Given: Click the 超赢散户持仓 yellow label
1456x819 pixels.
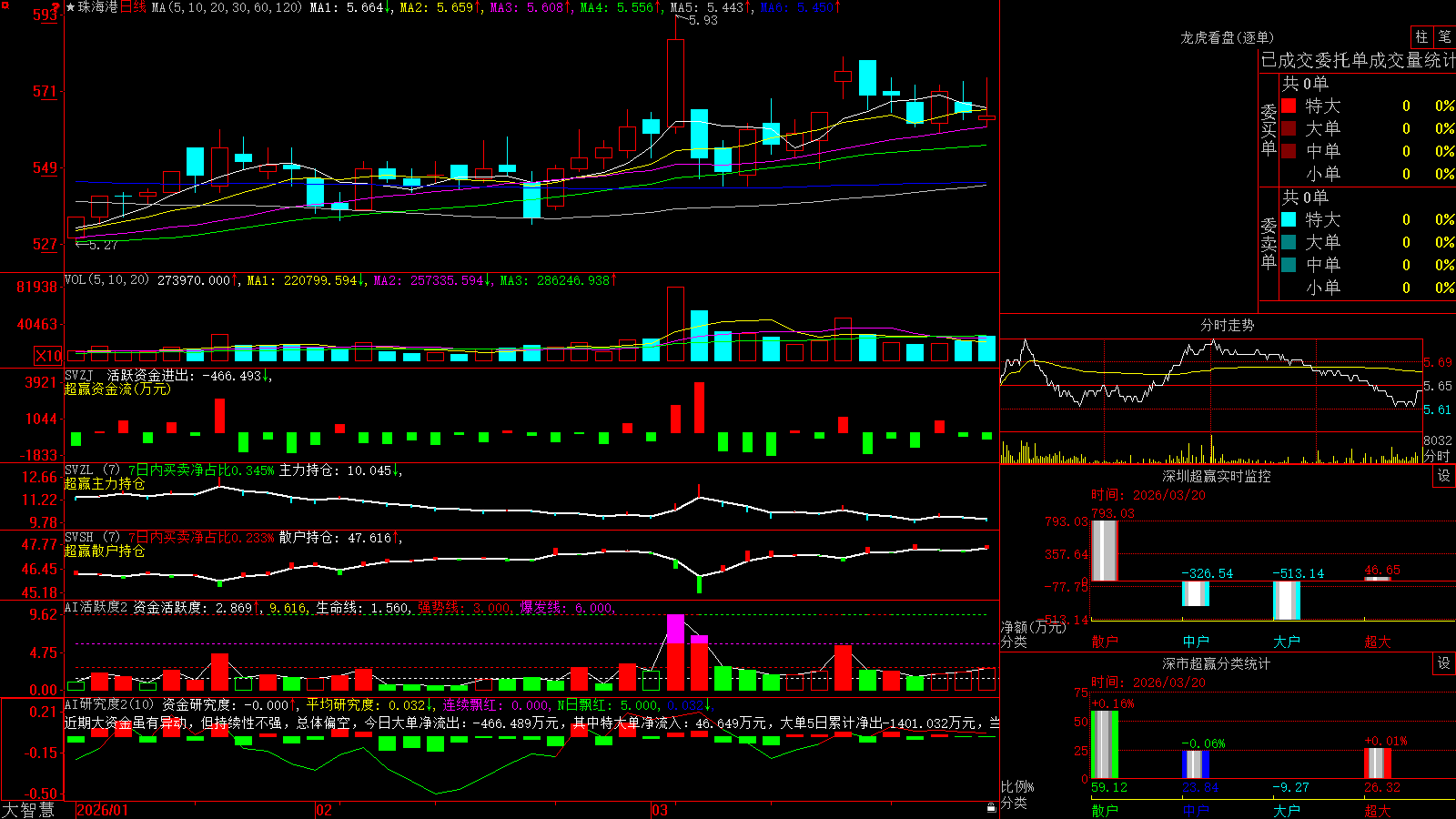Looking at the screenshot, I should pos(105,551).
